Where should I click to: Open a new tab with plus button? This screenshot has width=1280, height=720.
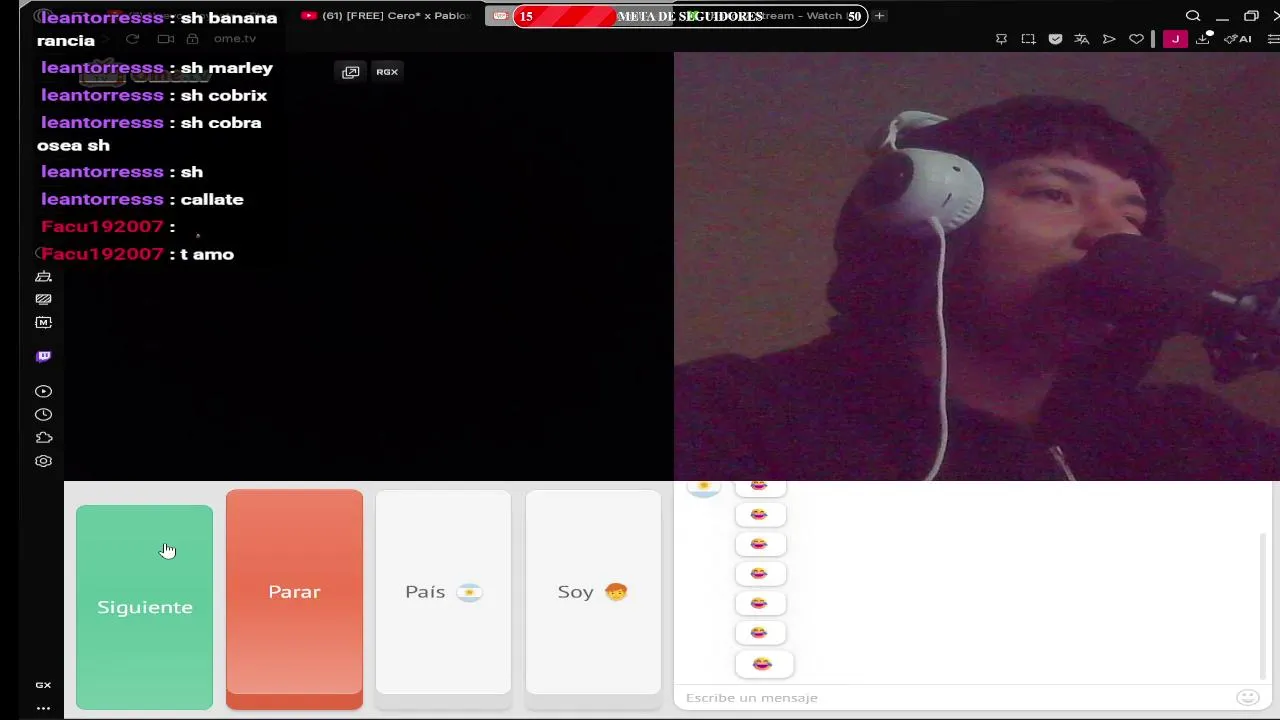[879, 16]
